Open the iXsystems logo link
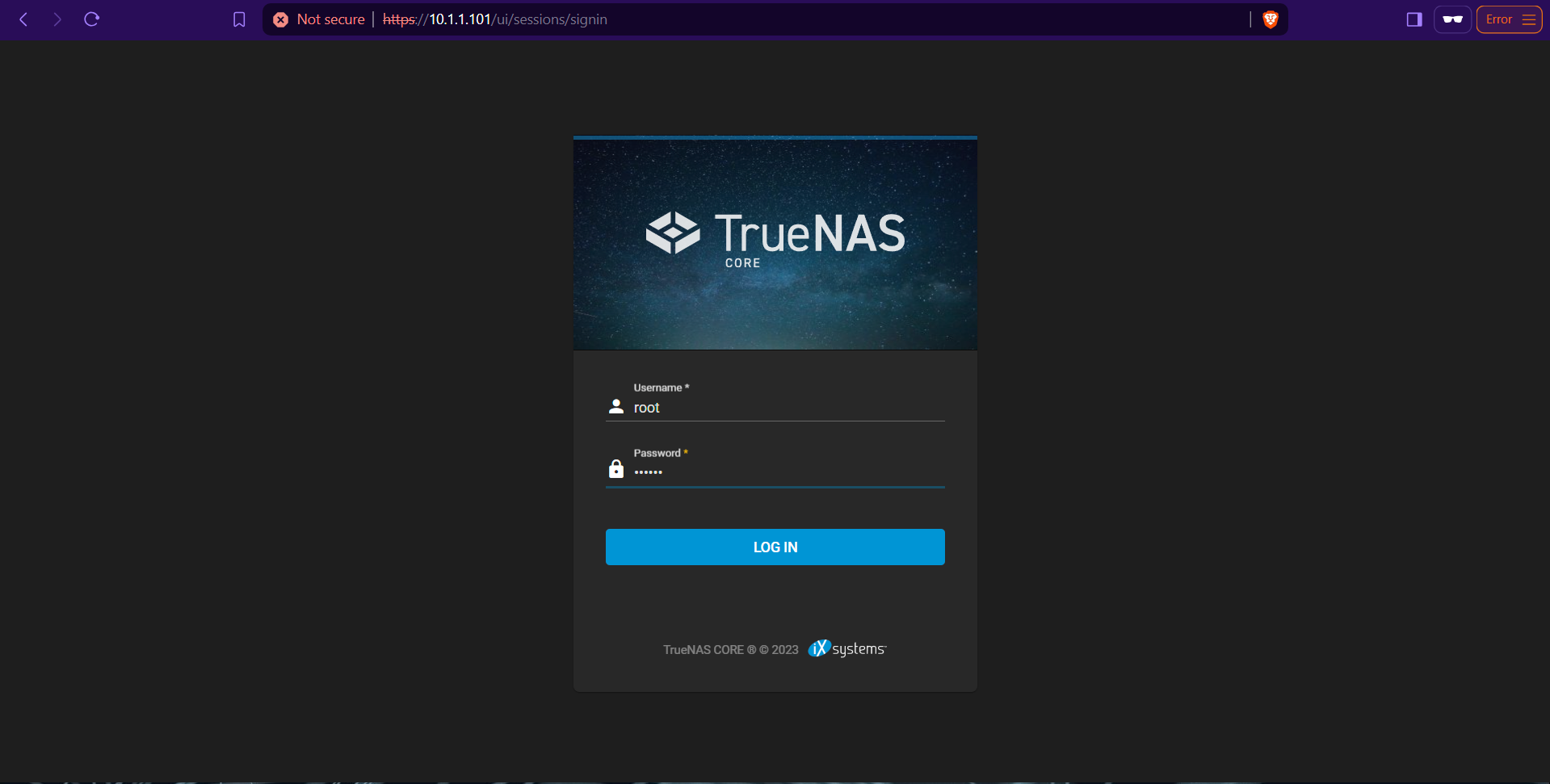The image size is (1550, 784). click(x=847, y=649)
